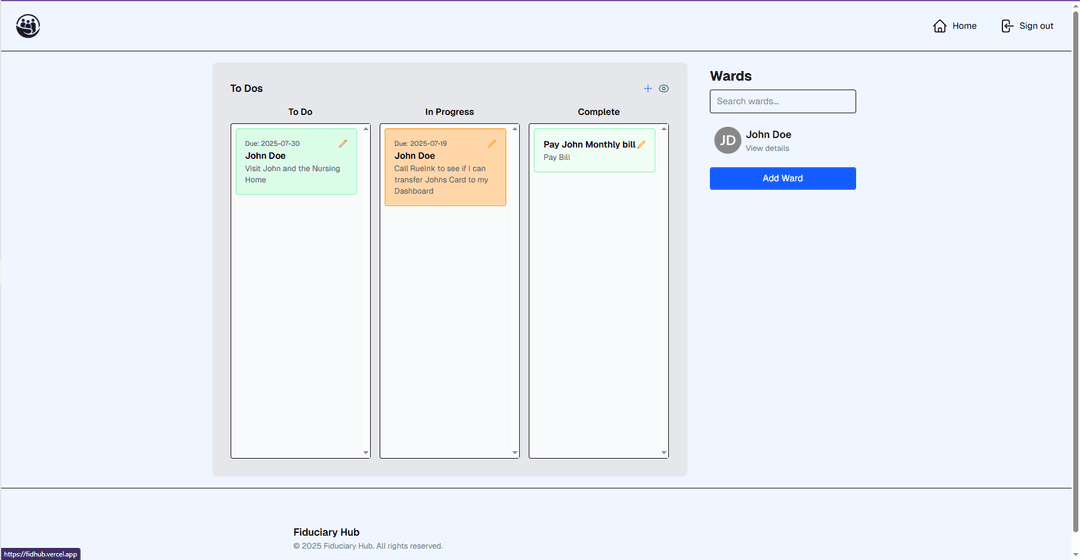Edit the Visit John nursing home task
1080x560 pixels.
click(x=343, y=144)
